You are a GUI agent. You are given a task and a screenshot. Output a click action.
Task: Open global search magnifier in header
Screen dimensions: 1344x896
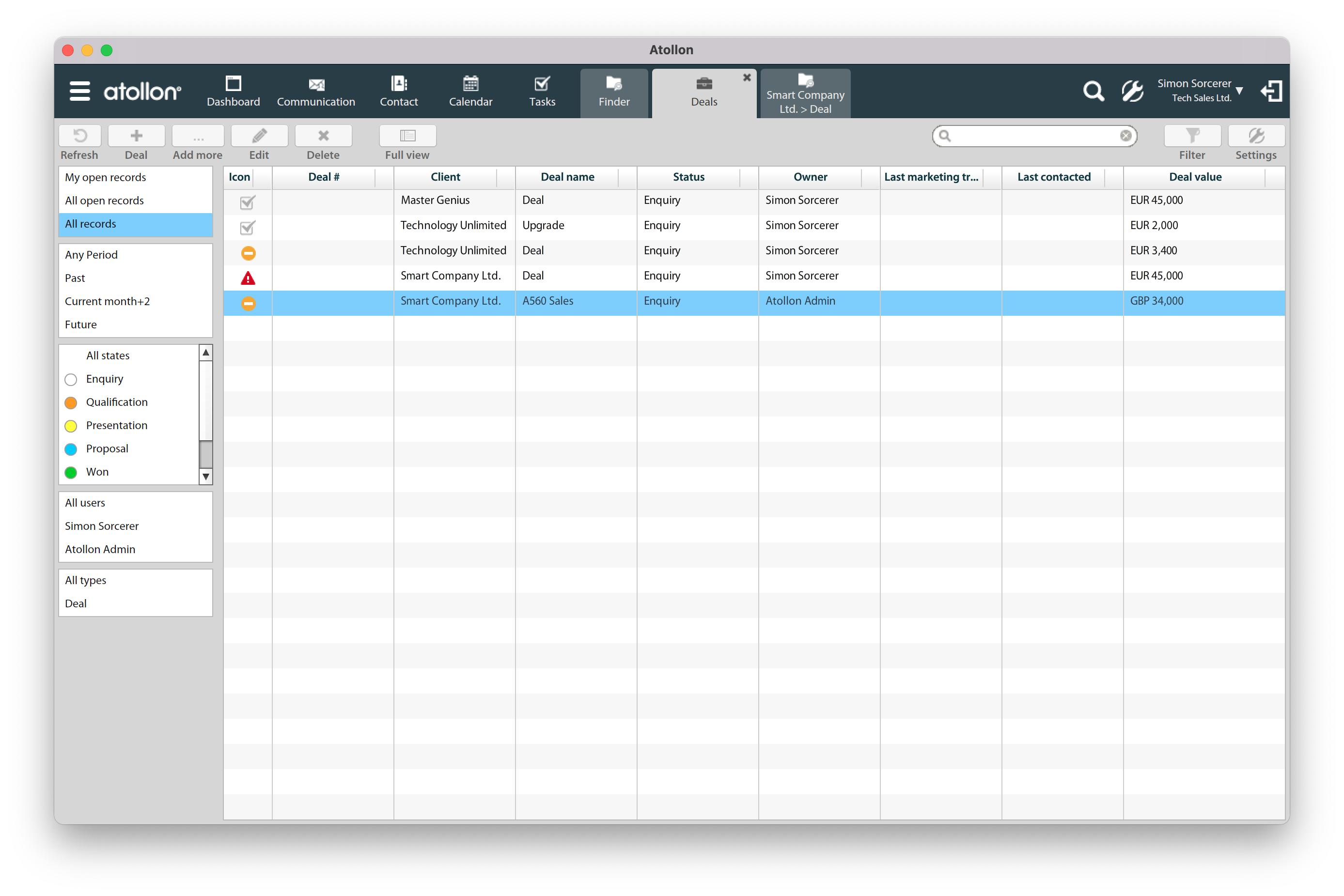point(1093,91)
